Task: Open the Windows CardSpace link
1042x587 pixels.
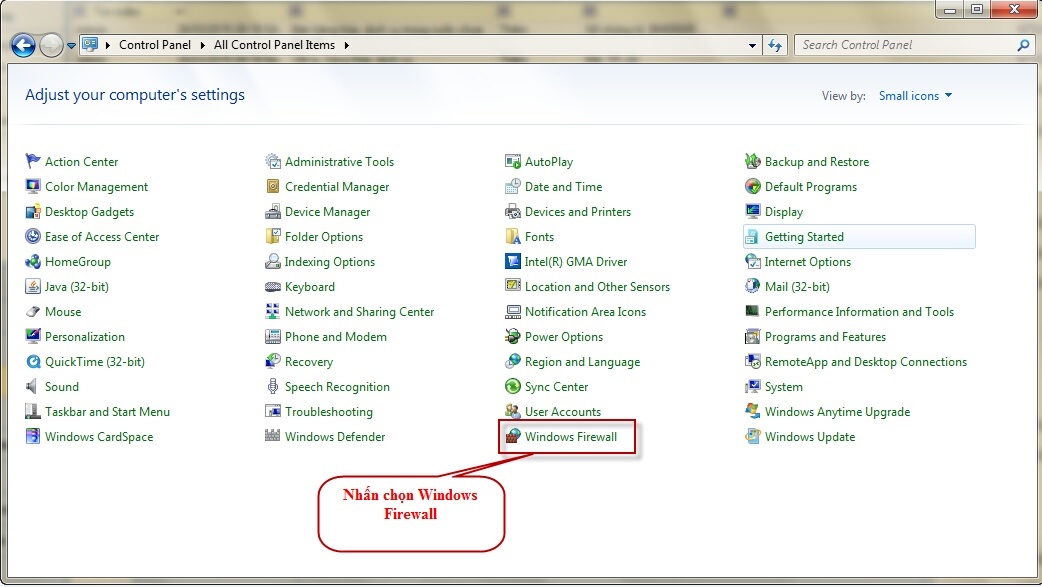Action: (x=99, y=437)
